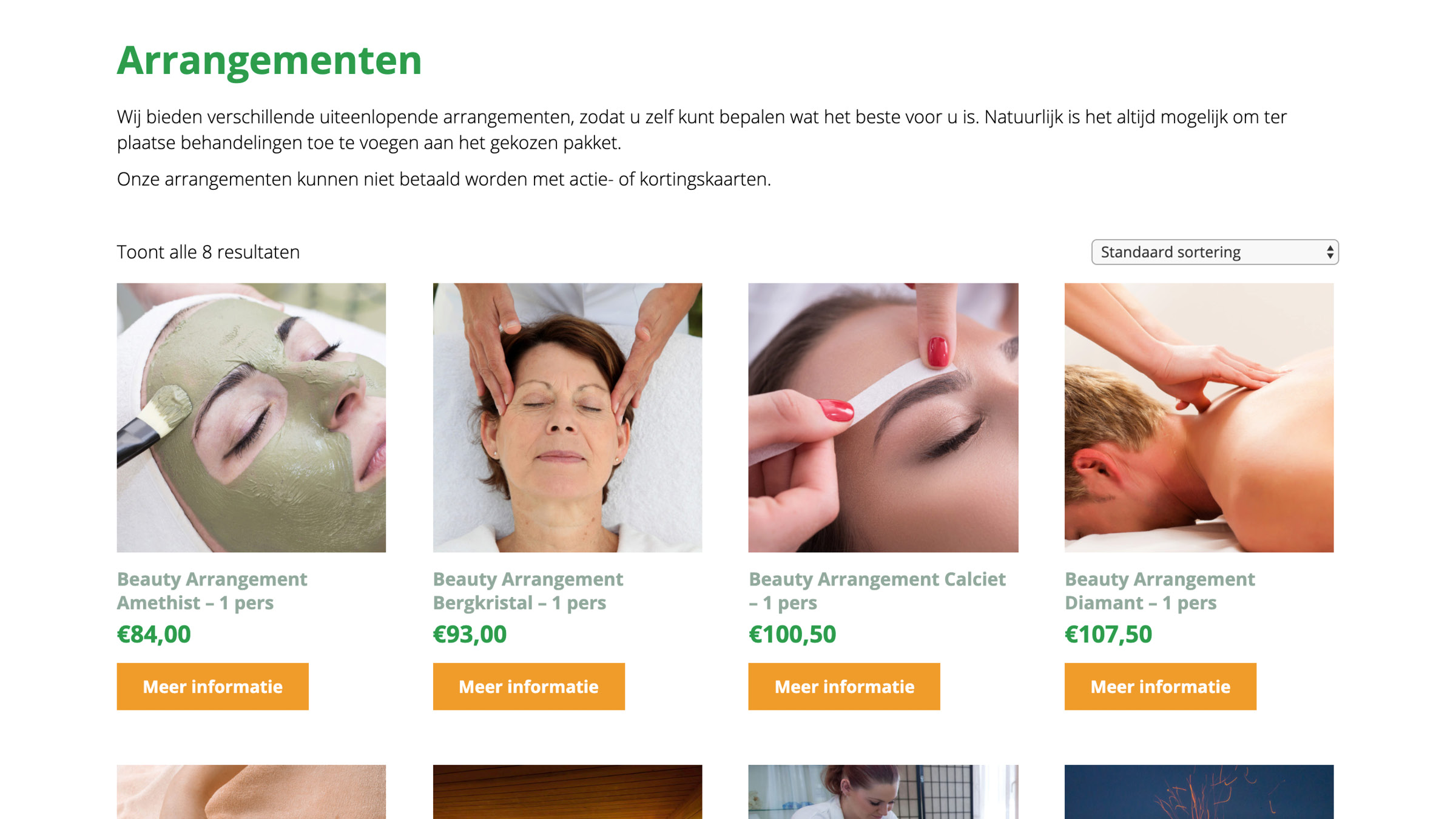
Task: Click the €84,00 price
Action: (x=154, y=634)
